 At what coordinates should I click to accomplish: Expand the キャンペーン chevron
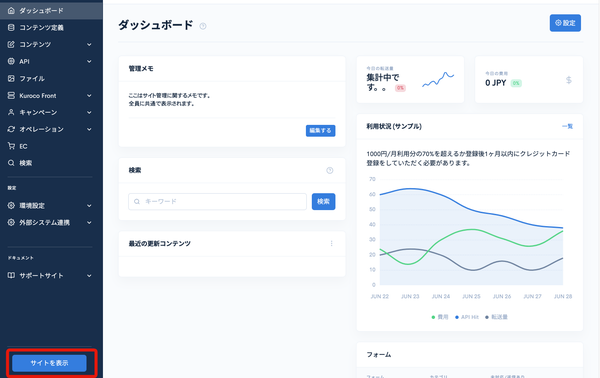click(x=89, y=112)
